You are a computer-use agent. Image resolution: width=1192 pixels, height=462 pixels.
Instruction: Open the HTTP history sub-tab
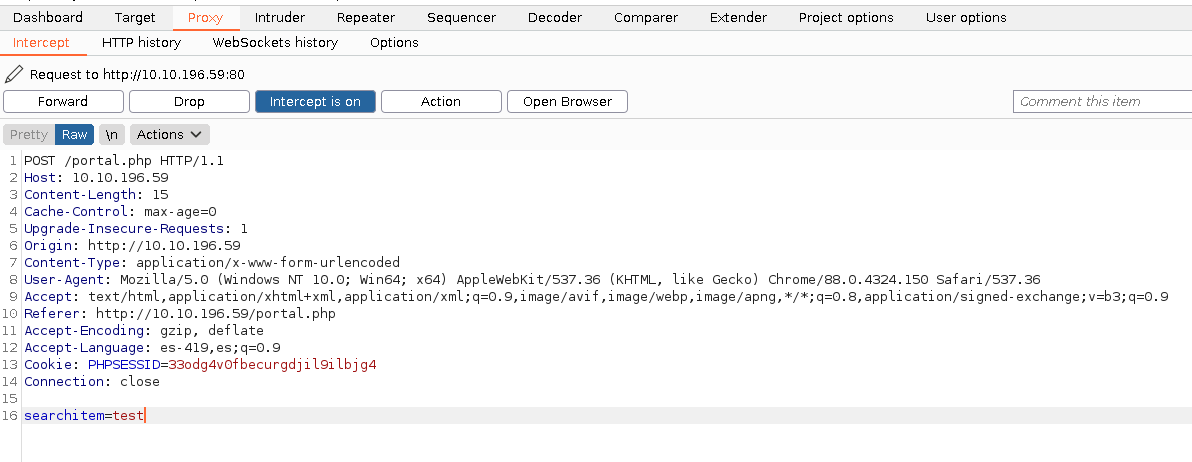coord(141,43)
